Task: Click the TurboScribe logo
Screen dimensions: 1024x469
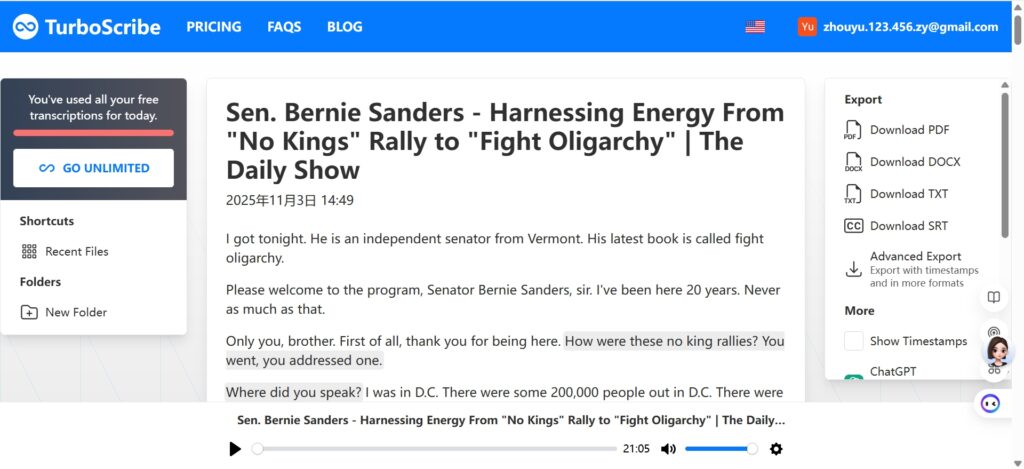Action: (x=86, y=27)
